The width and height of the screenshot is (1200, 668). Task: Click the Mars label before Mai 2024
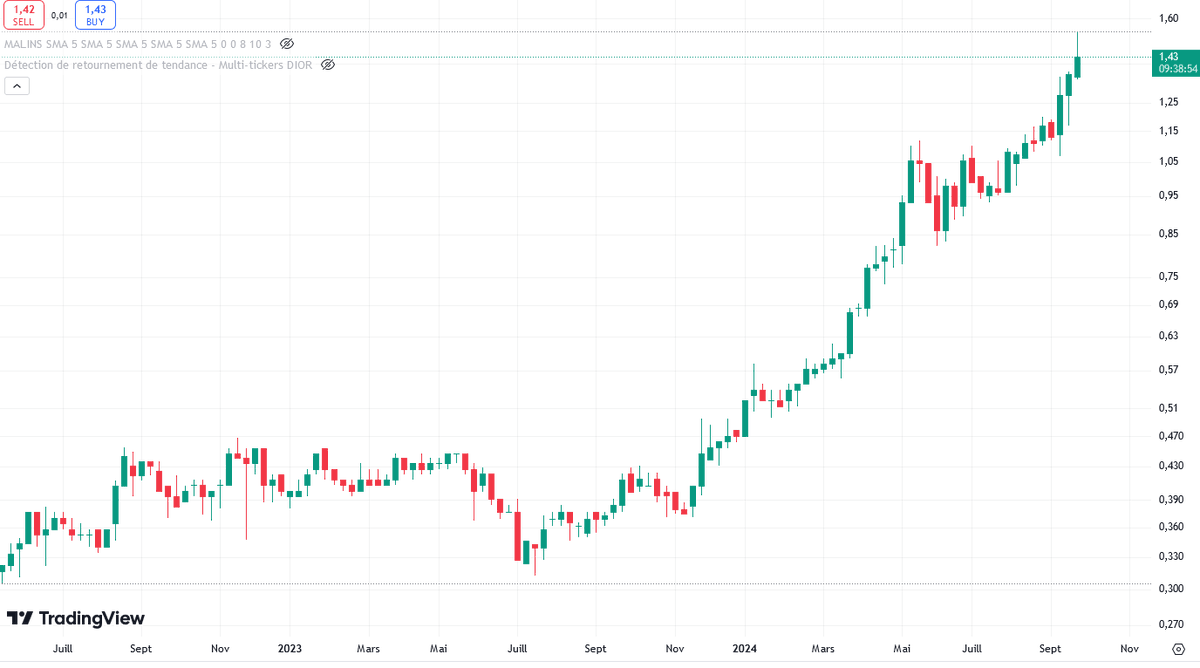[822, 648]
